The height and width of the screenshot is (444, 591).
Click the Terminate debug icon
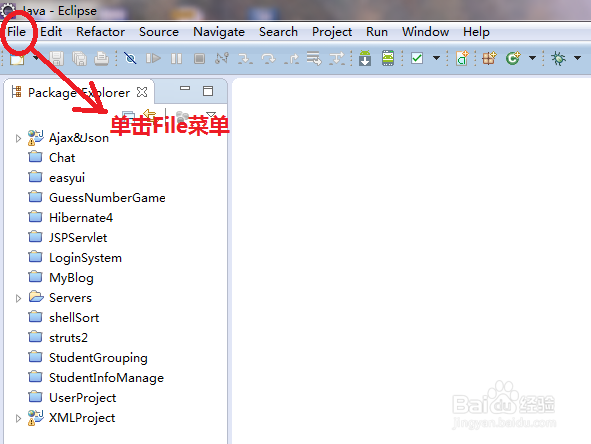pos(199,58)
